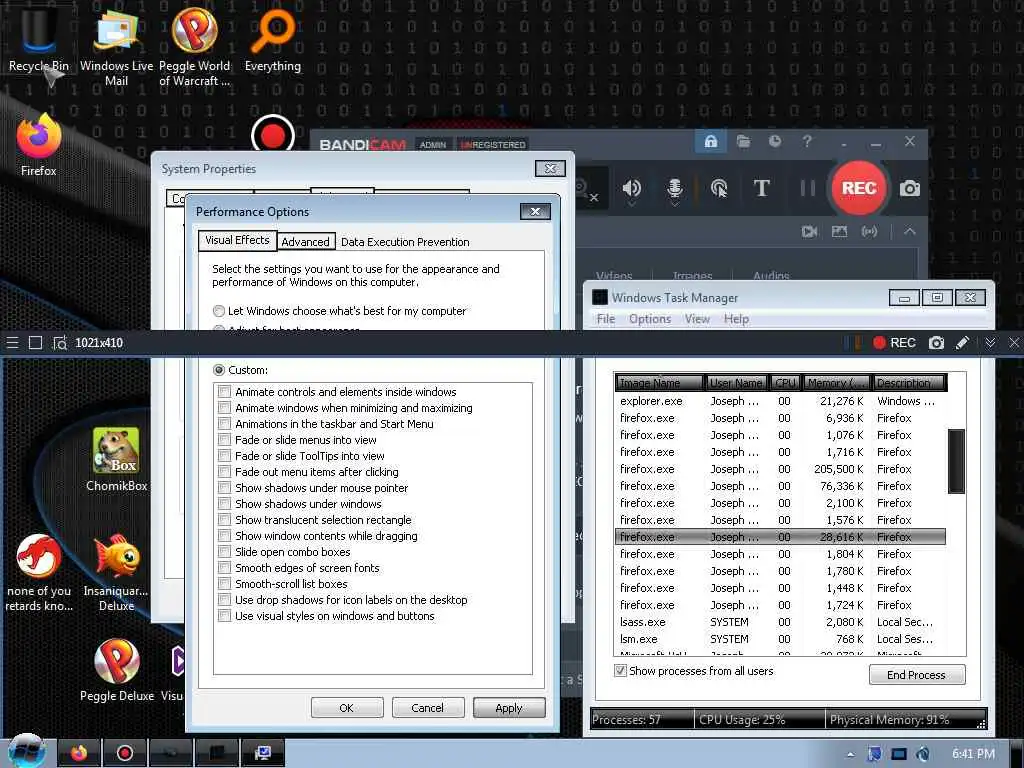Switch to Advanced tab in Performance Options
The image size is (1024, 768).
pyautogui.click(x=306, y=242)
